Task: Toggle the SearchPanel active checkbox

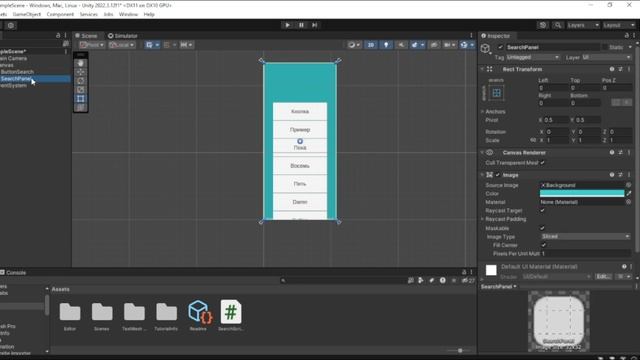Action: (500, 47)
